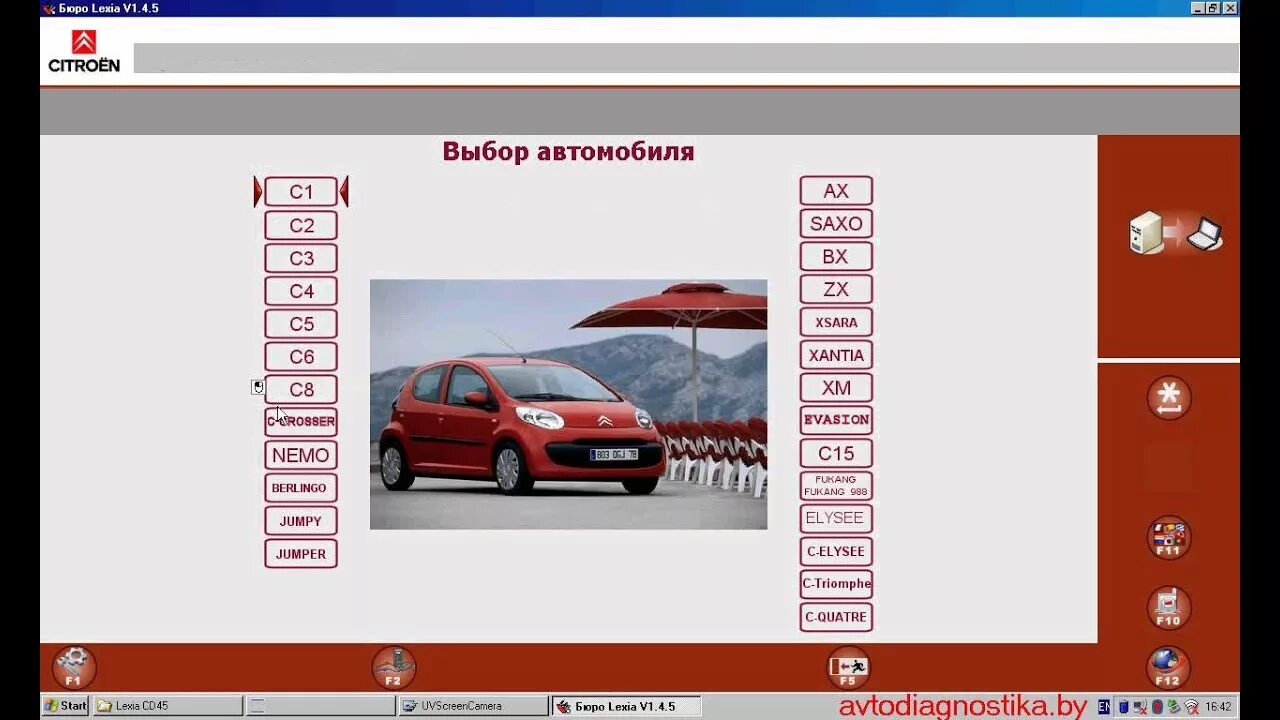Click the F1 gear icon at bottom
1280x720 pixels.
pos(74,668)
